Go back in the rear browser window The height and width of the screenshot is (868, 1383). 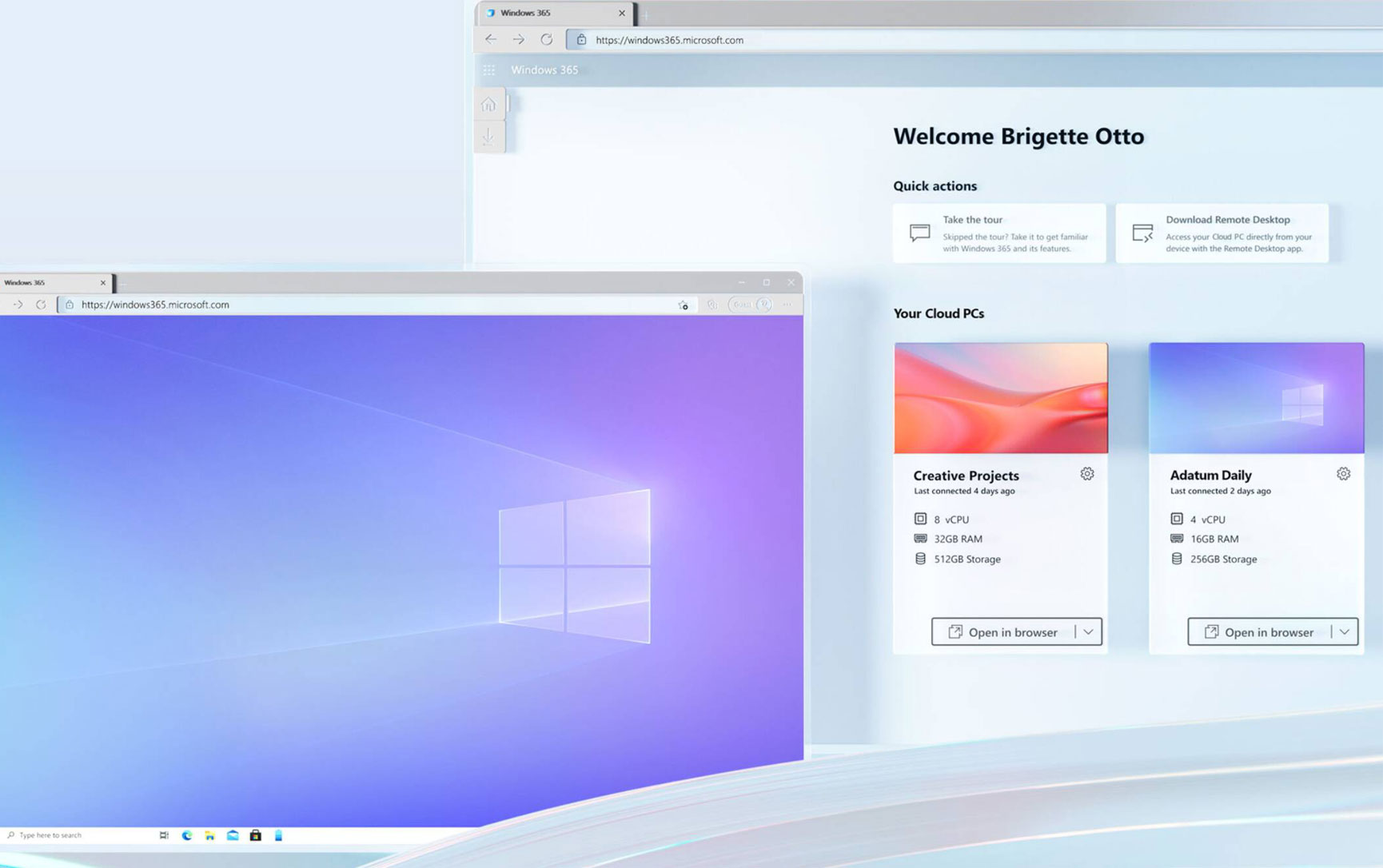click(x=491, y=39)
